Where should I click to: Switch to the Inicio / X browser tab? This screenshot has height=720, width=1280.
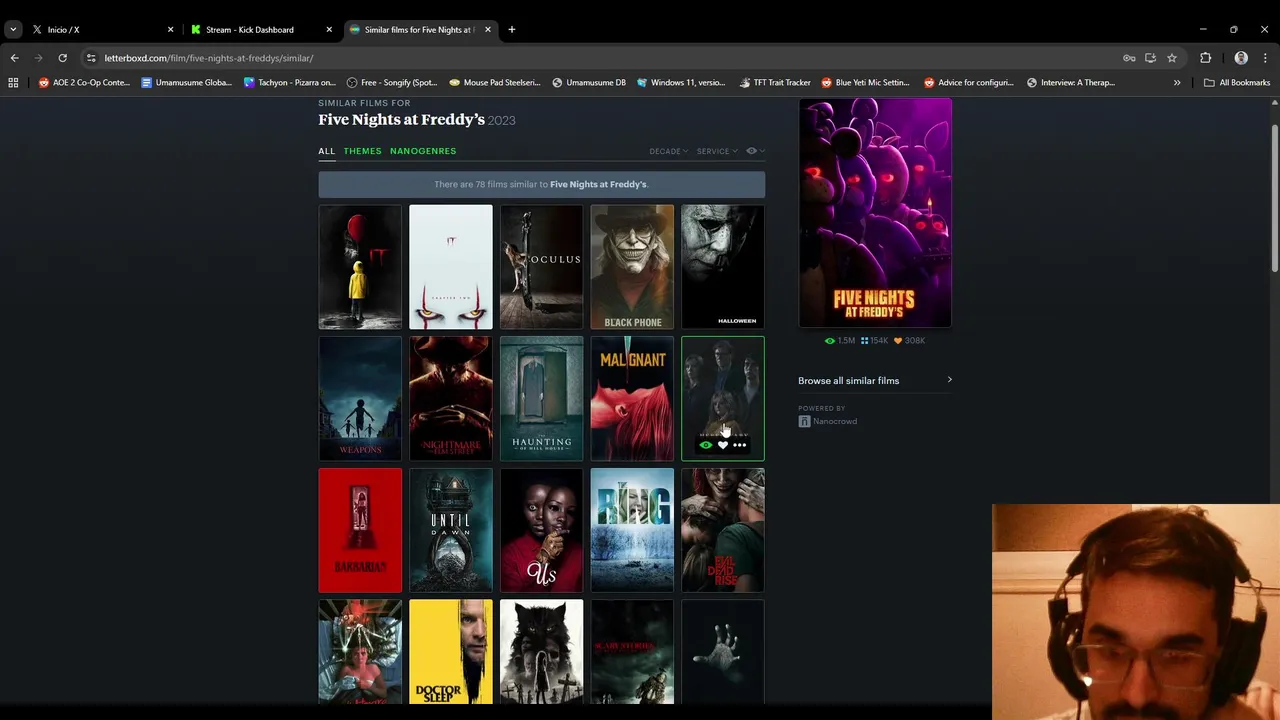click(x=103, y=30)
